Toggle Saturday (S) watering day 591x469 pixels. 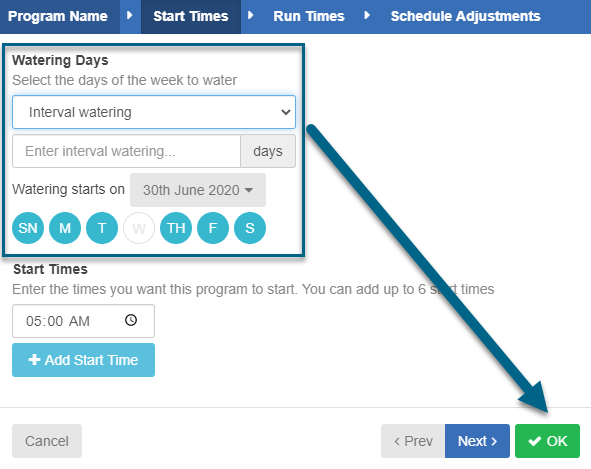[250, 228]
